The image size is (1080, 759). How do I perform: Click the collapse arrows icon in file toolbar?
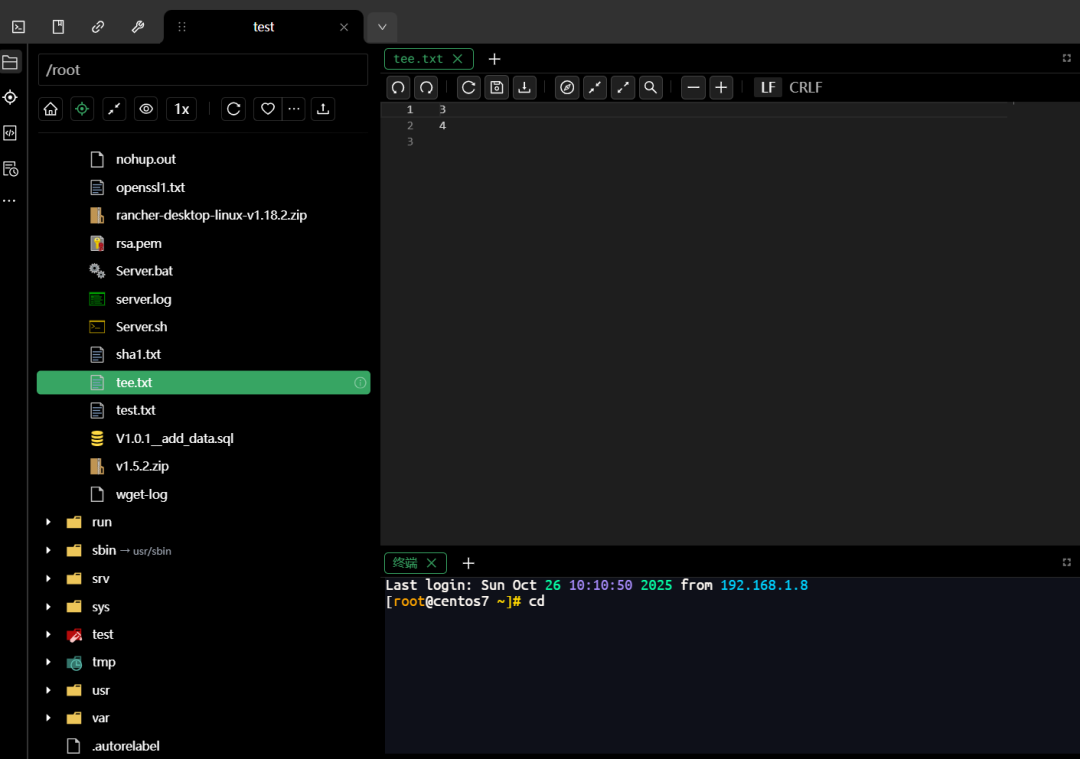click(x=114, y=109)
